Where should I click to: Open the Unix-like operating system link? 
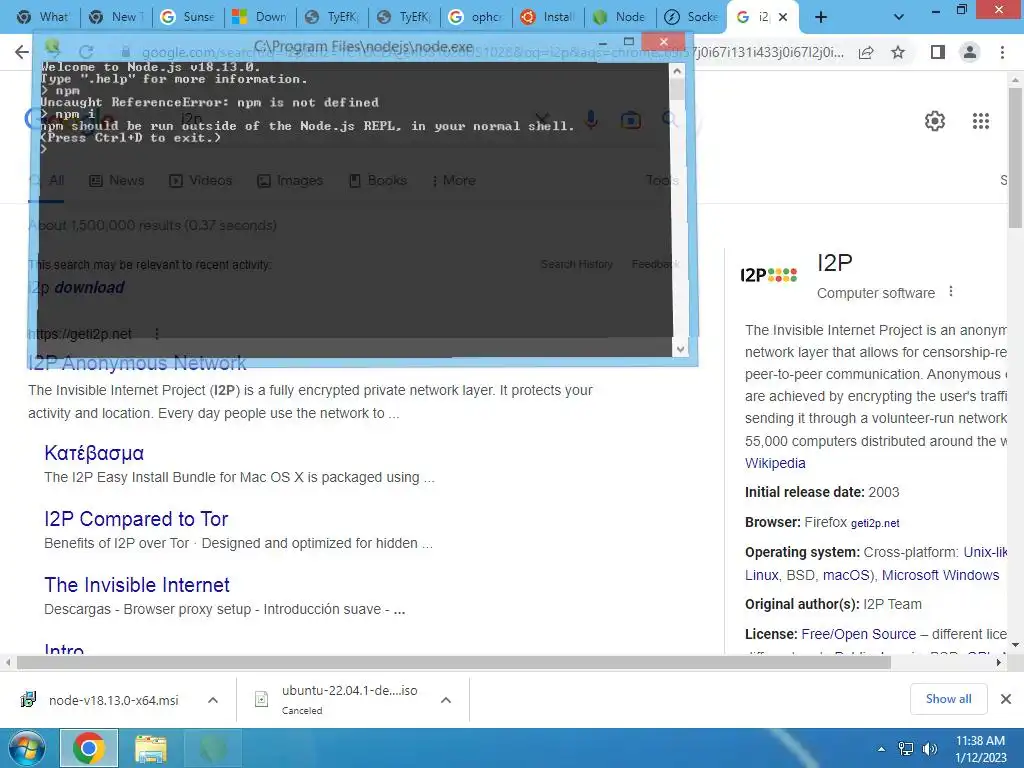coord(985,552)
